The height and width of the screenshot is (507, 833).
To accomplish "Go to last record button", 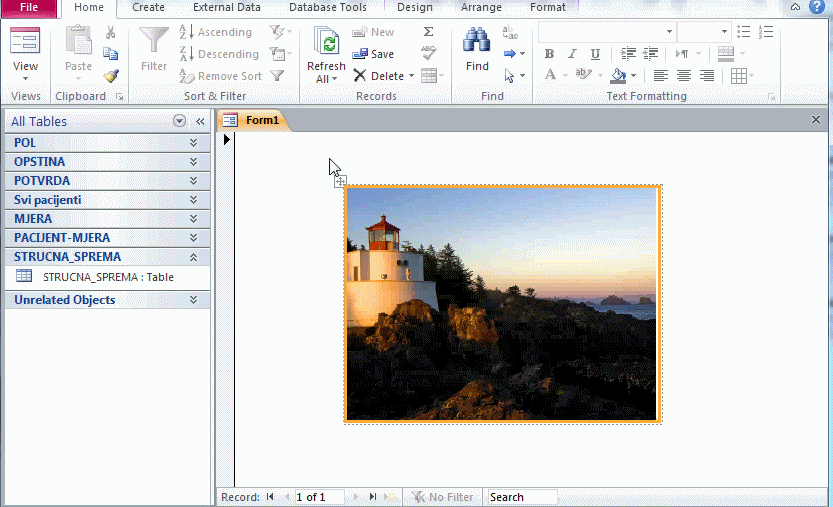I will click(373, 497).
